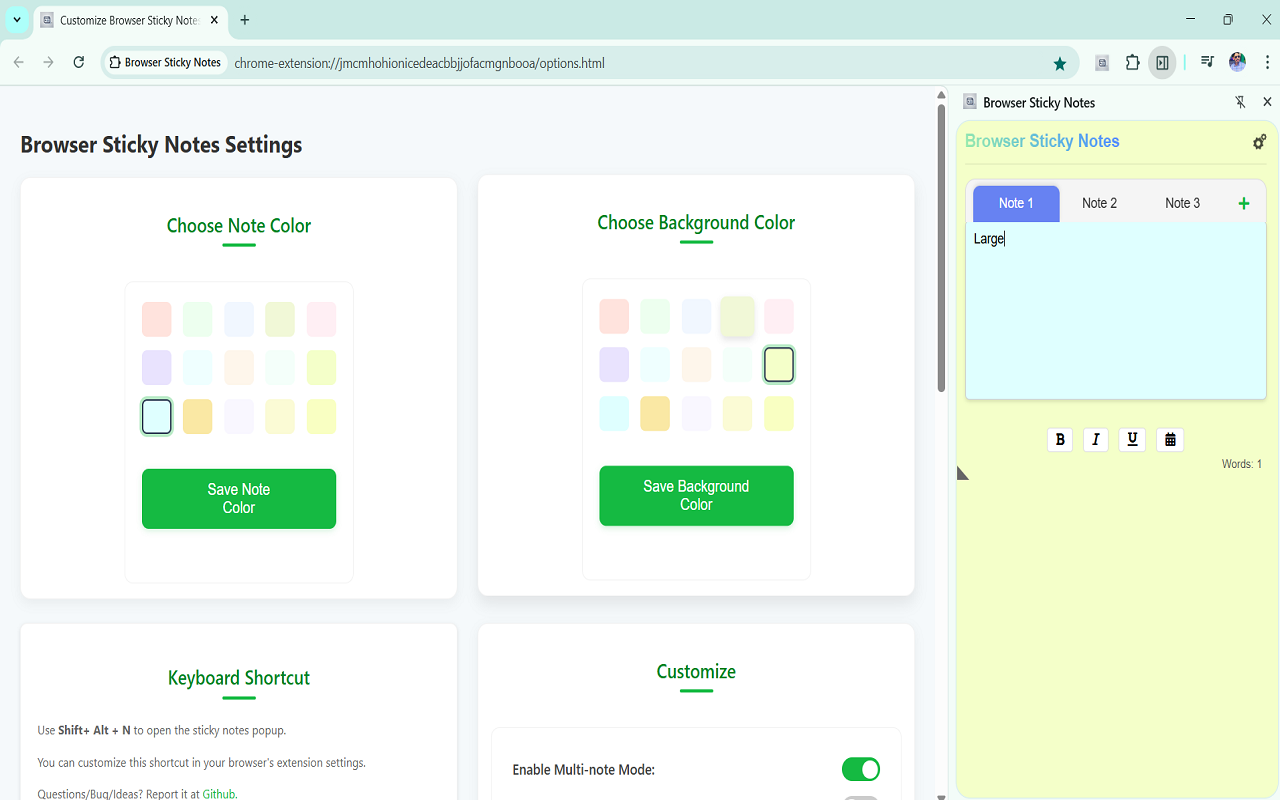Click the Keyboard Shortcut heading
The height and width of the screenshot is (800, 1280).
[239, 677]
